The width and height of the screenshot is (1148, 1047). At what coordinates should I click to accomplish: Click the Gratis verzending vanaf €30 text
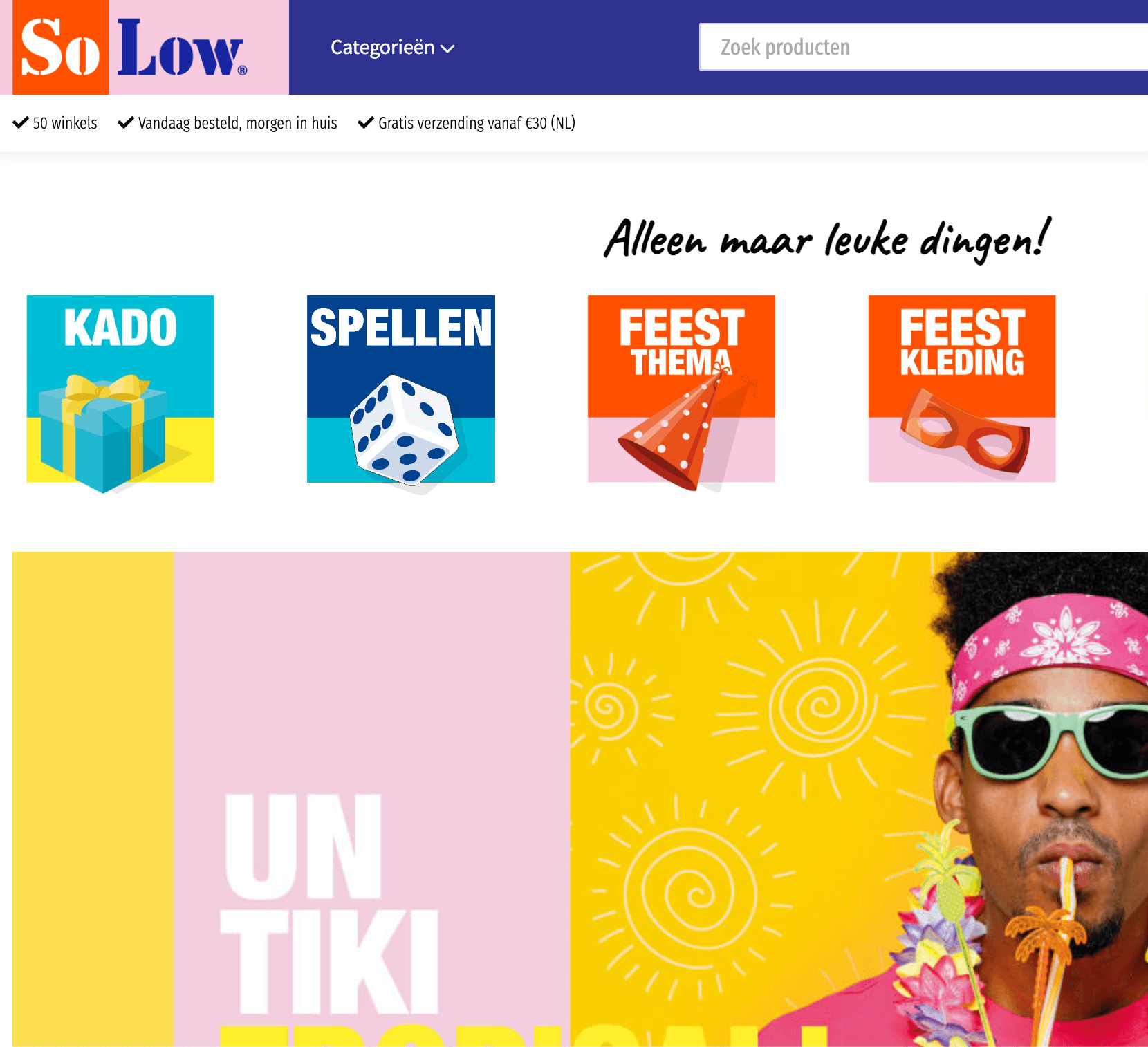[x=476, y=123]
